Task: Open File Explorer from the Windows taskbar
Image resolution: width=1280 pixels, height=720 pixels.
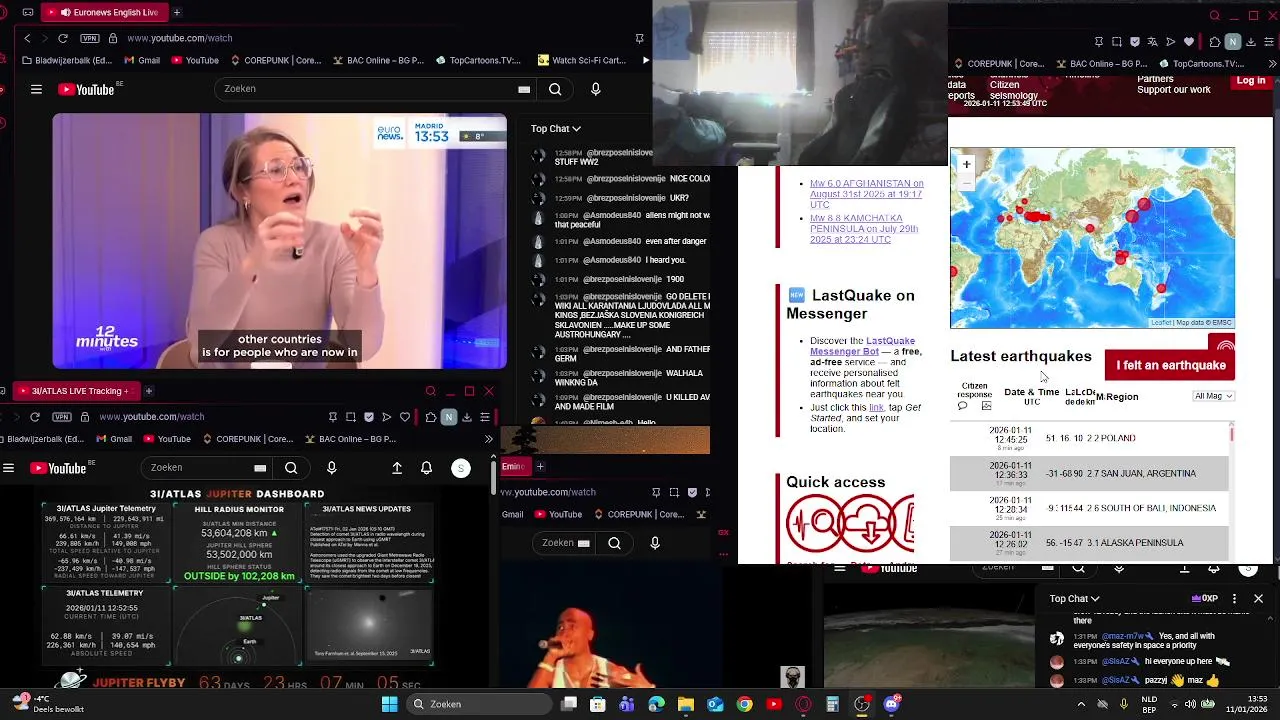Action: (686, 704)
